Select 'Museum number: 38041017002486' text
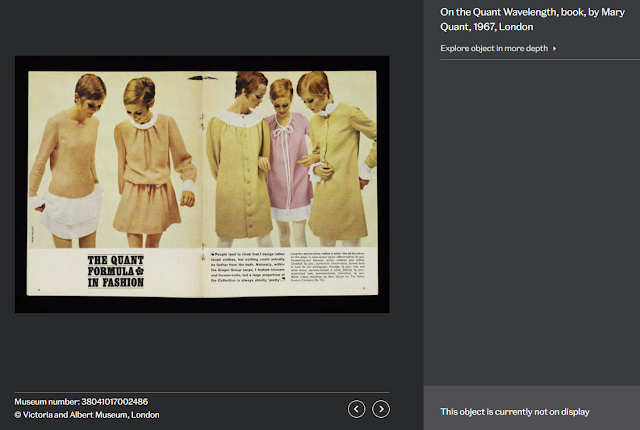This screenshot has height=430, width=640. pos(81,402)
